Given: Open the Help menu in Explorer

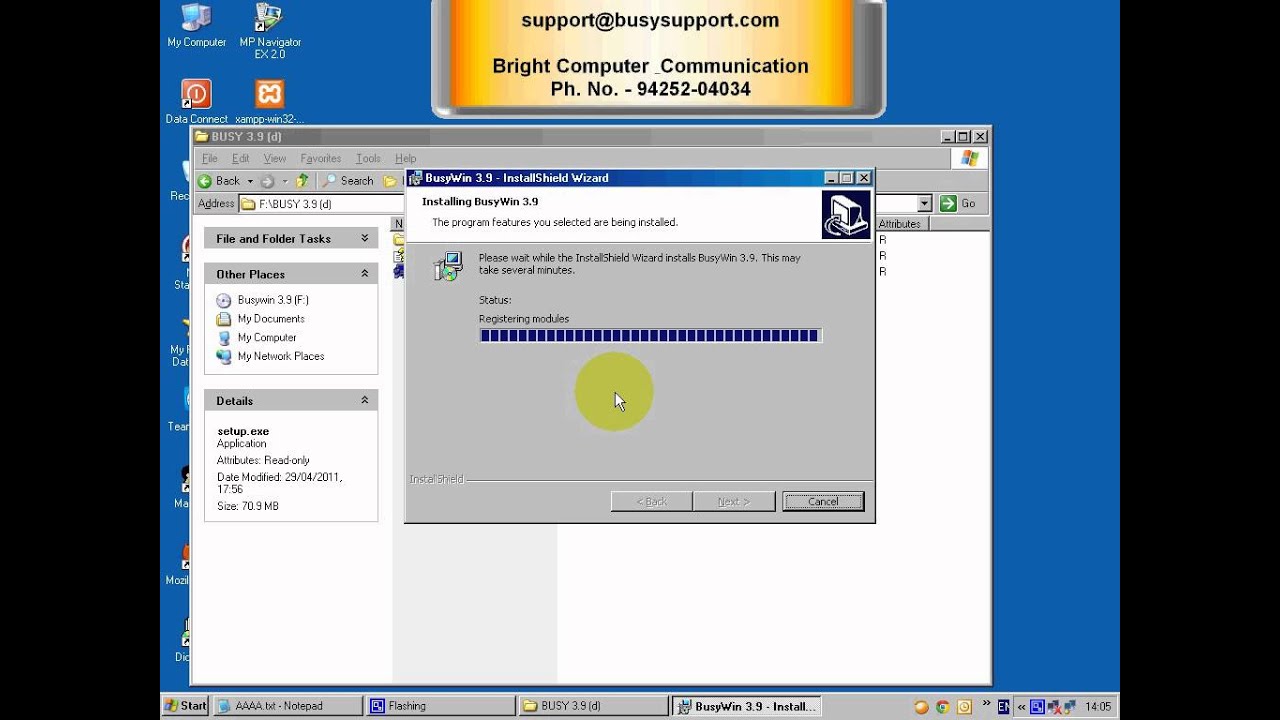Looking at the screenshot, I should [x=405, y=158].
